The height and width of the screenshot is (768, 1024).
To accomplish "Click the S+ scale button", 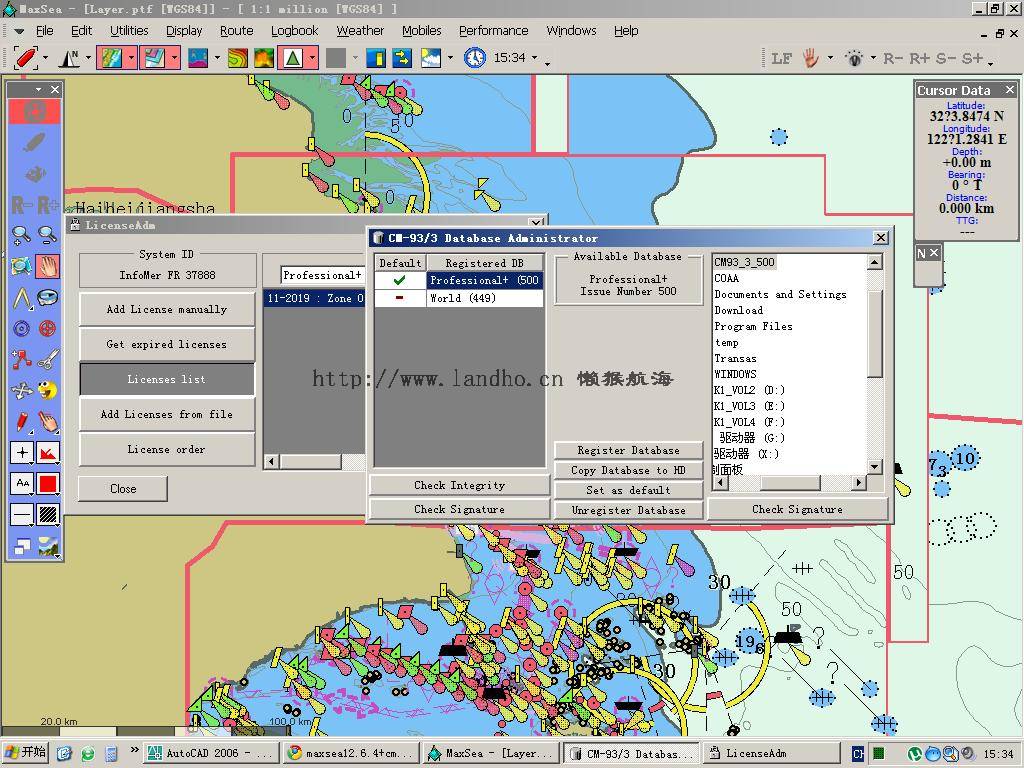I will [x=972, y=58].
